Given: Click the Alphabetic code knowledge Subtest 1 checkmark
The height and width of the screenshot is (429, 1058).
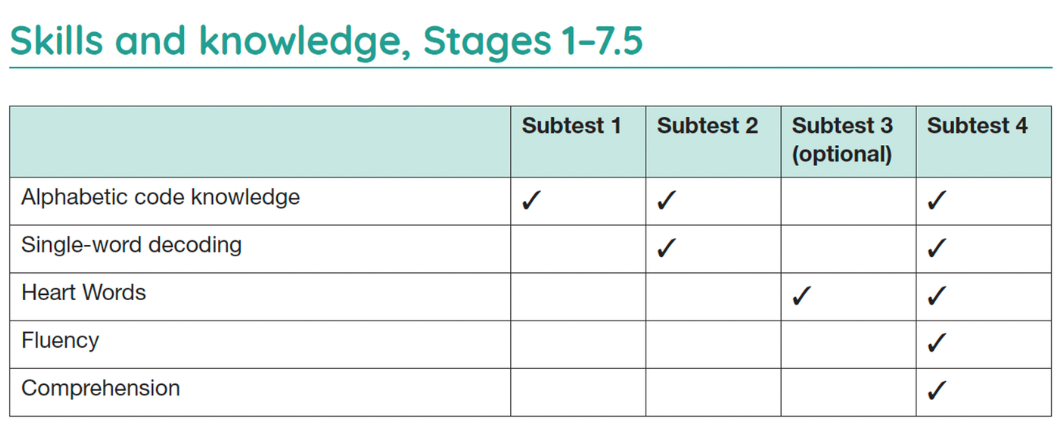Looking at the screenshot, I should click(531, 201).
